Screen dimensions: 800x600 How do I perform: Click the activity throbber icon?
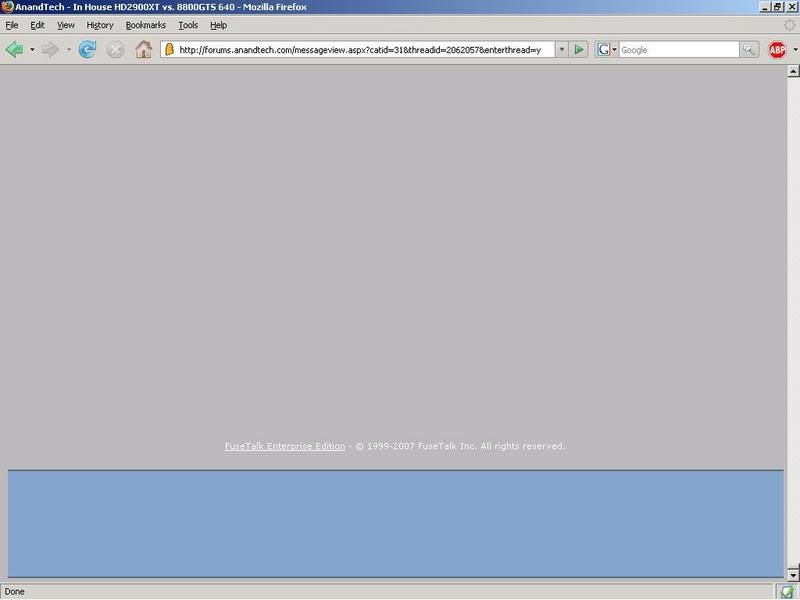click(x=789, y=25)
